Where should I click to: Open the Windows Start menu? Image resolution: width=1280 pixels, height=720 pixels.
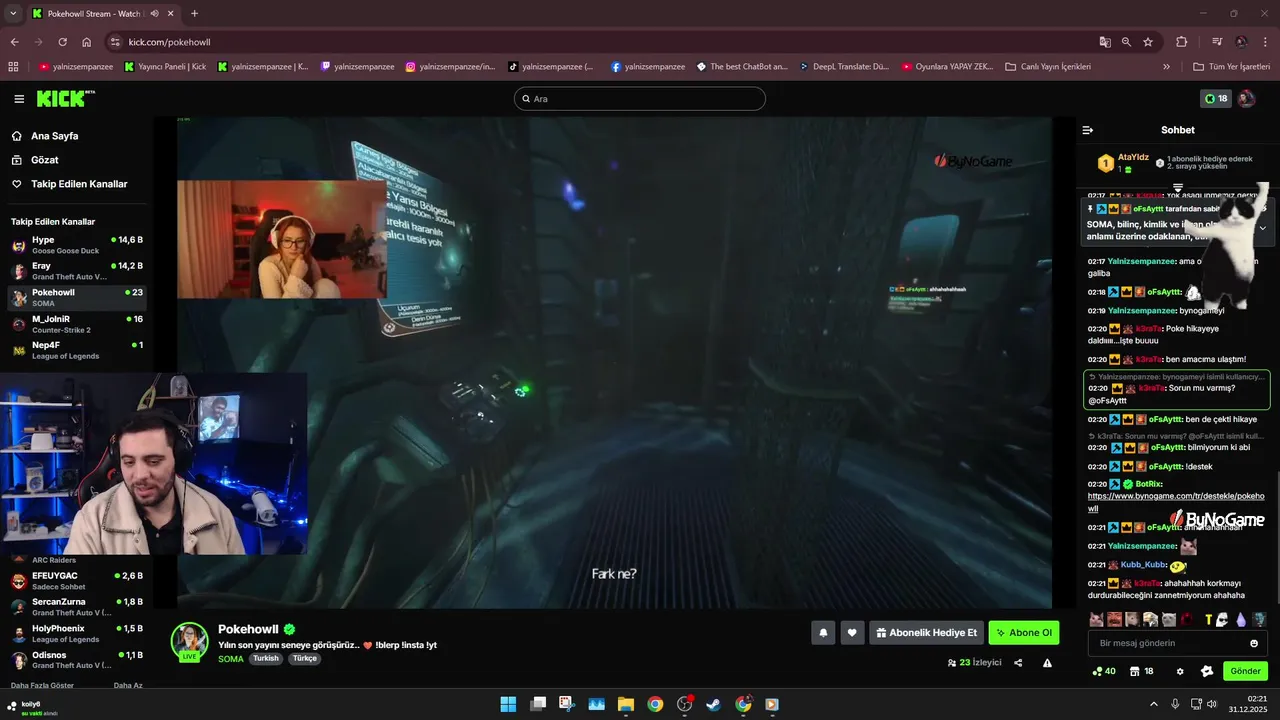tap(508, 704)
